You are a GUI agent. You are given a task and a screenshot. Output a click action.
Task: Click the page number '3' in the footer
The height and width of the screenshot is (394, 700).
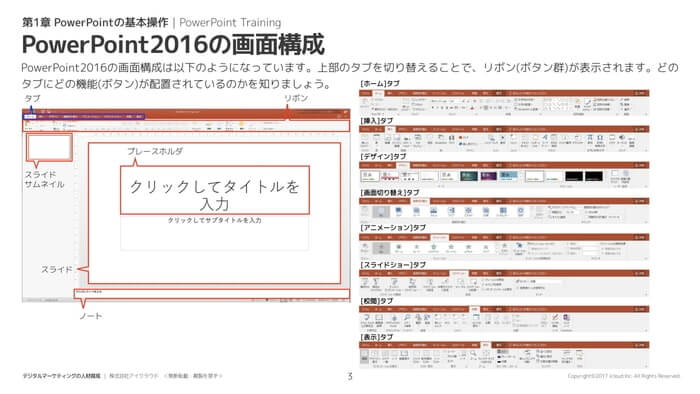[350, 376]
